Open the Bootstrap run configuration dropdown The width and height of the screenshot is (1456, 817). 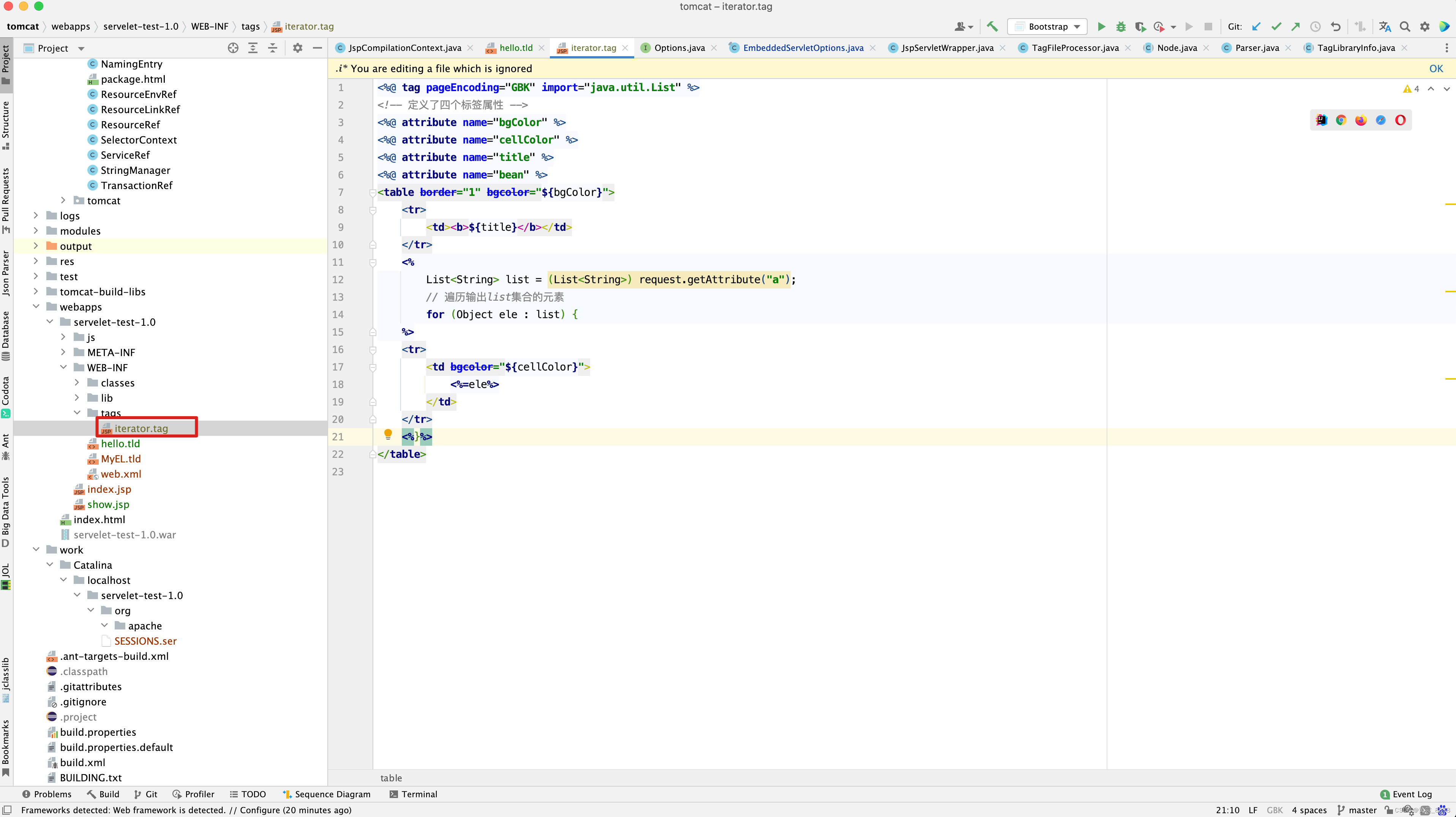1049,27
